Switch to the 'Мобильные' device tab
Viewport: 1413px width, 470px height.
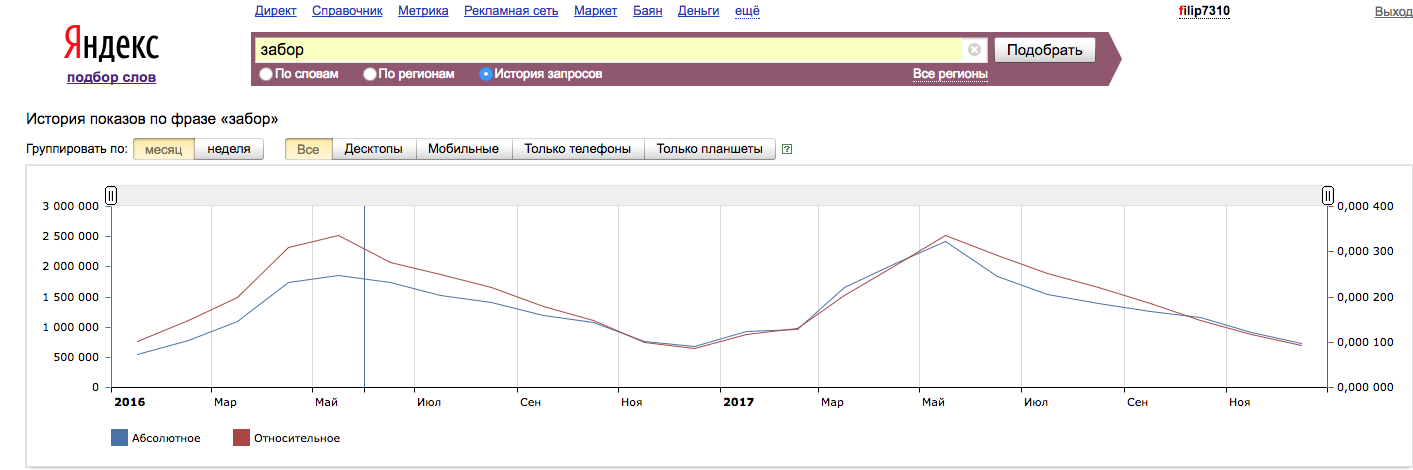point(463,149)
